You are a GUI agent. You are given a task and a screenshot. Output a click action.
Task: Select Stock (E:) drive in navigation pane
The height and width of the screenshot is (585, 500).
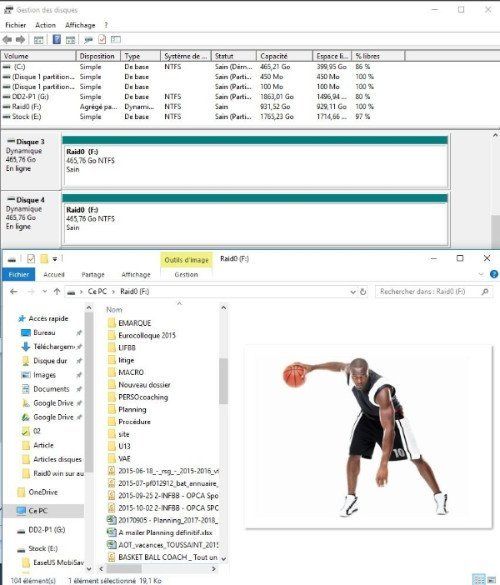43,548
